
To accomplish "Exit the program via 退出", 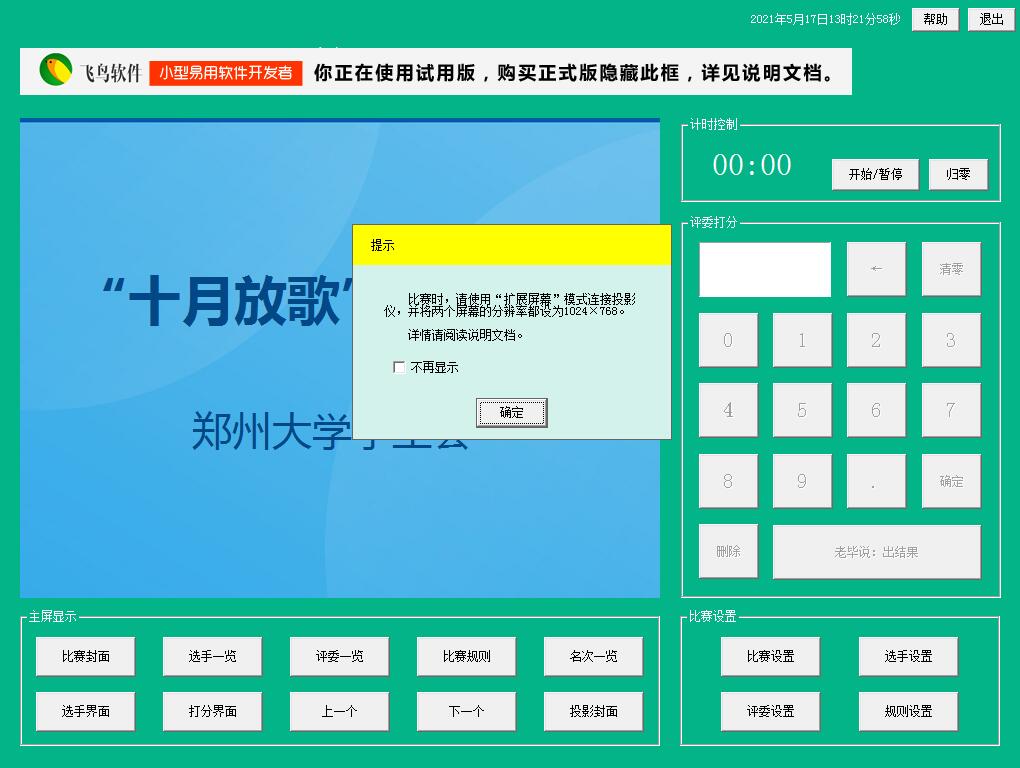I will pos(990,19).
